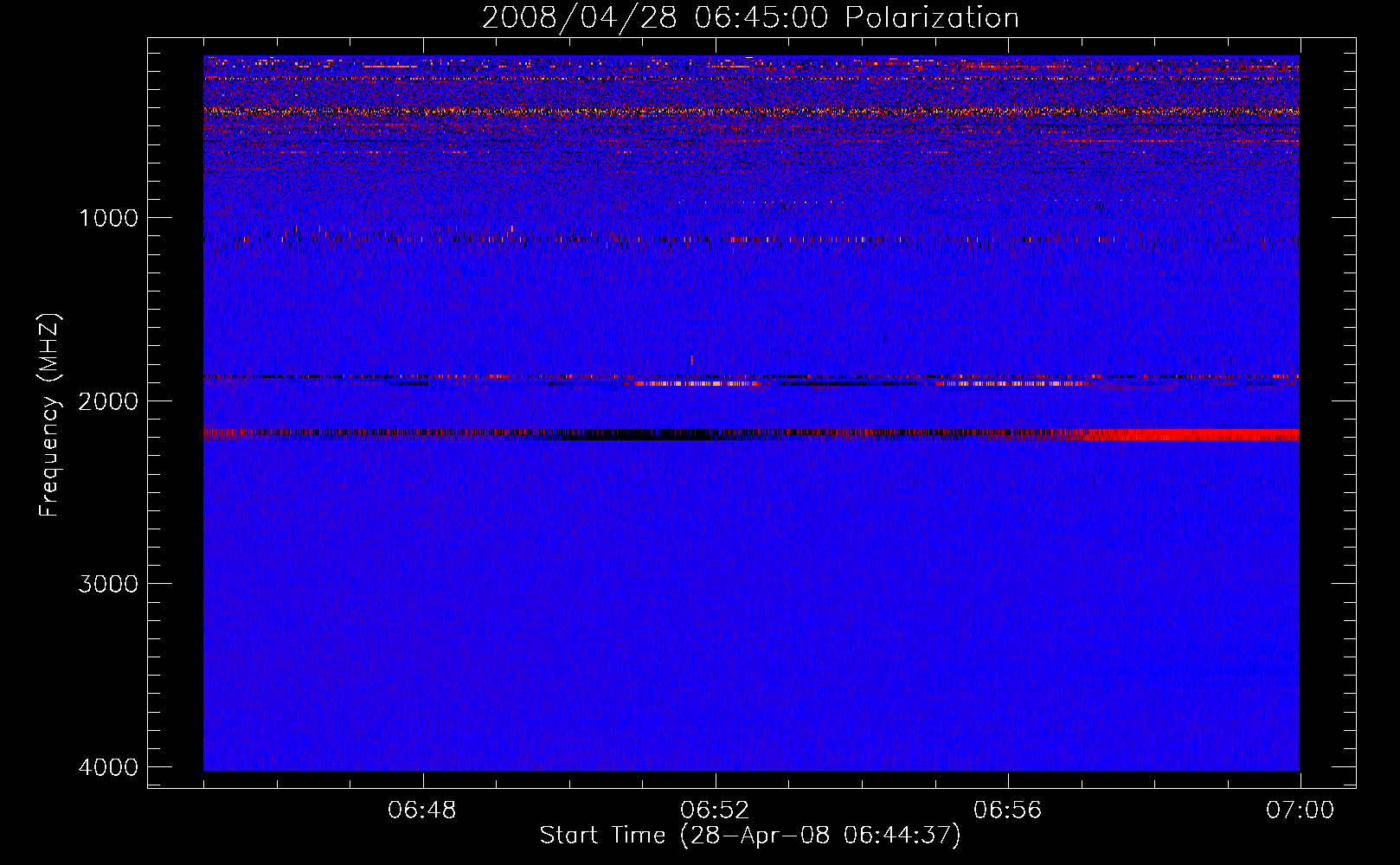Click the '06:48' time axis label

click(422, 811)
